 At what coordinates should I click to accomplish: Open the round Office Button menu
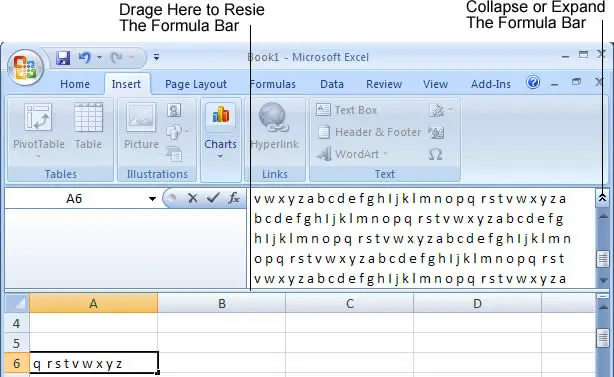pyautogui.click(x=25, y=67)
